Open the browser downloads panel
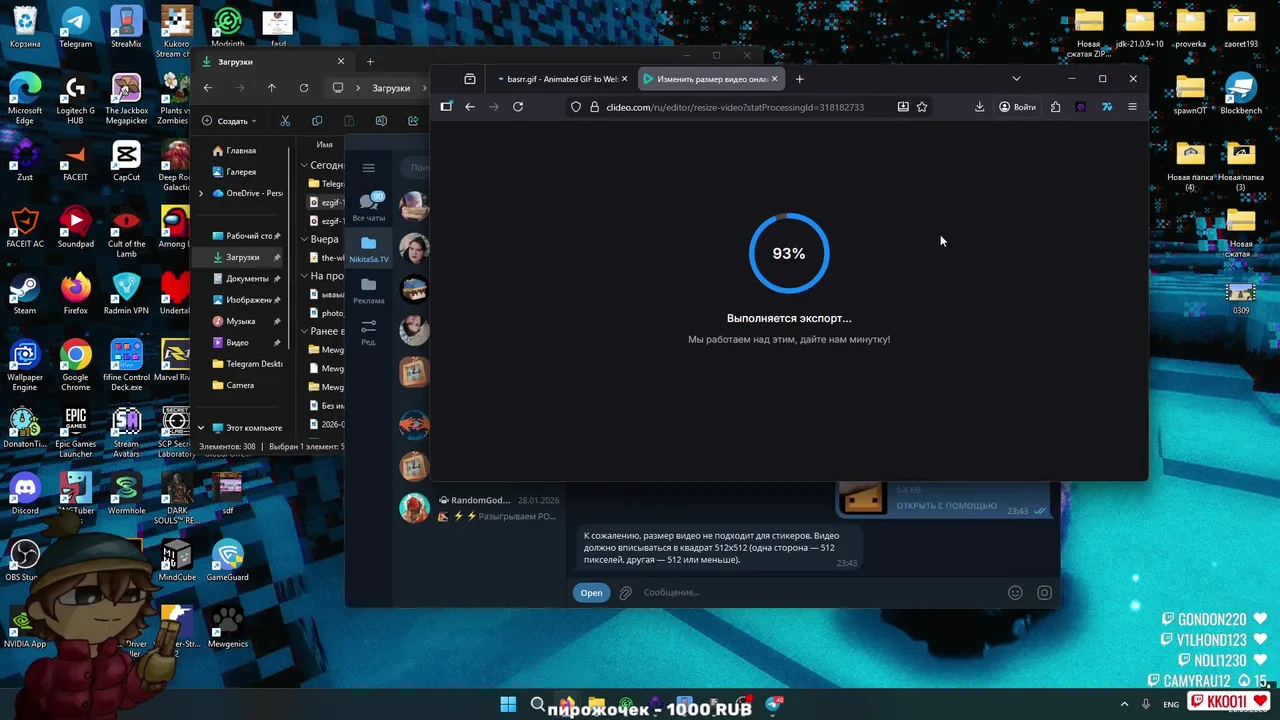This screenshot has height=720, width=1280. [980, 107]
